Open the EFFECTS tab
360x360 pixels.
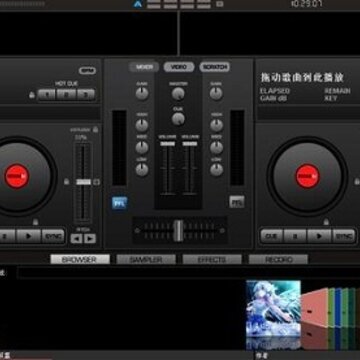[212, 259]
